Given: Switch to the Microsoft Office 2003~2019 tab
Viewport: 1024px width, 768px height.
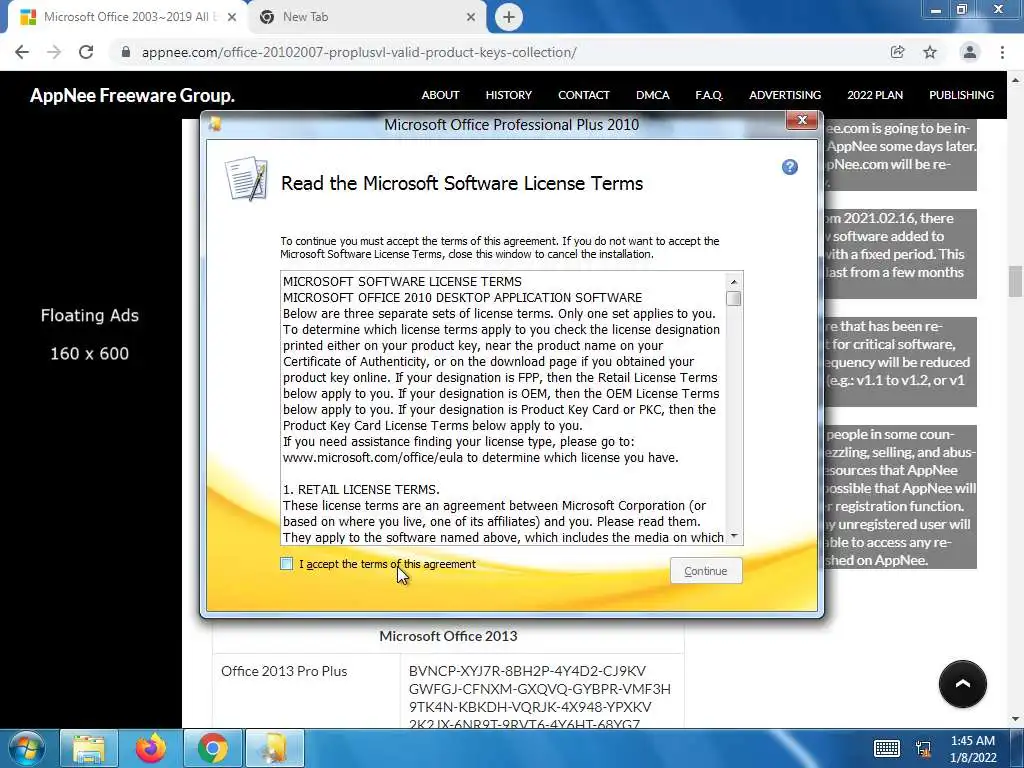Looking at the screenshot, I should [x=127, y=17].
